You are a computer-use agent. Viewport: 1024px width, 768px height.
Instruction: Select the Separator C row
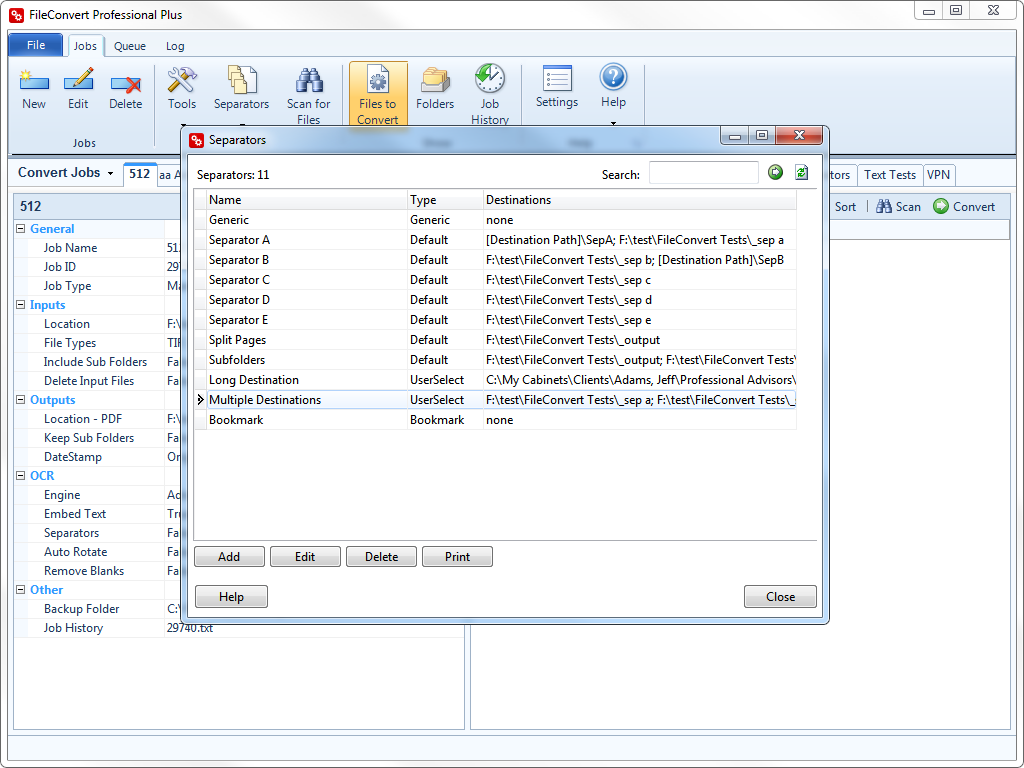click(495, 280)
